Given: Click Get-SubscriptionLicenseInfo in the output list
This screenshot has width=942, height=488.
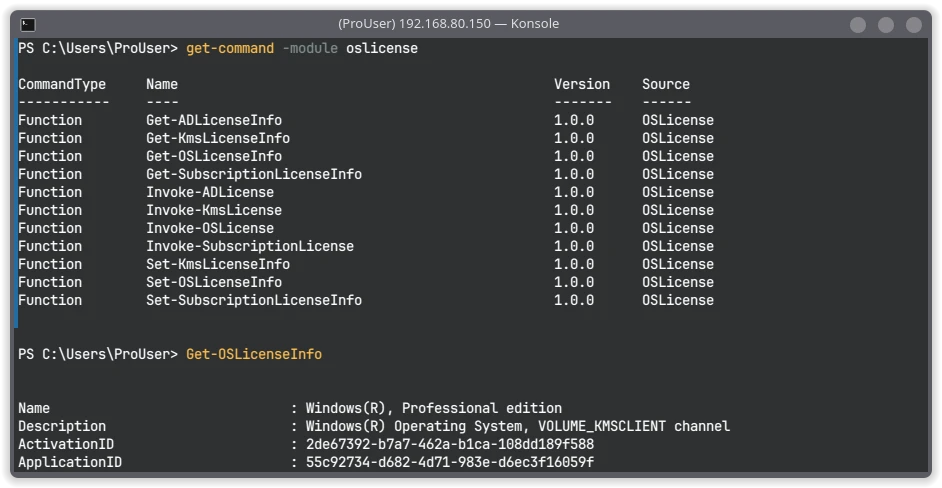Looking at the screenshot, I should tap(254, 174).
